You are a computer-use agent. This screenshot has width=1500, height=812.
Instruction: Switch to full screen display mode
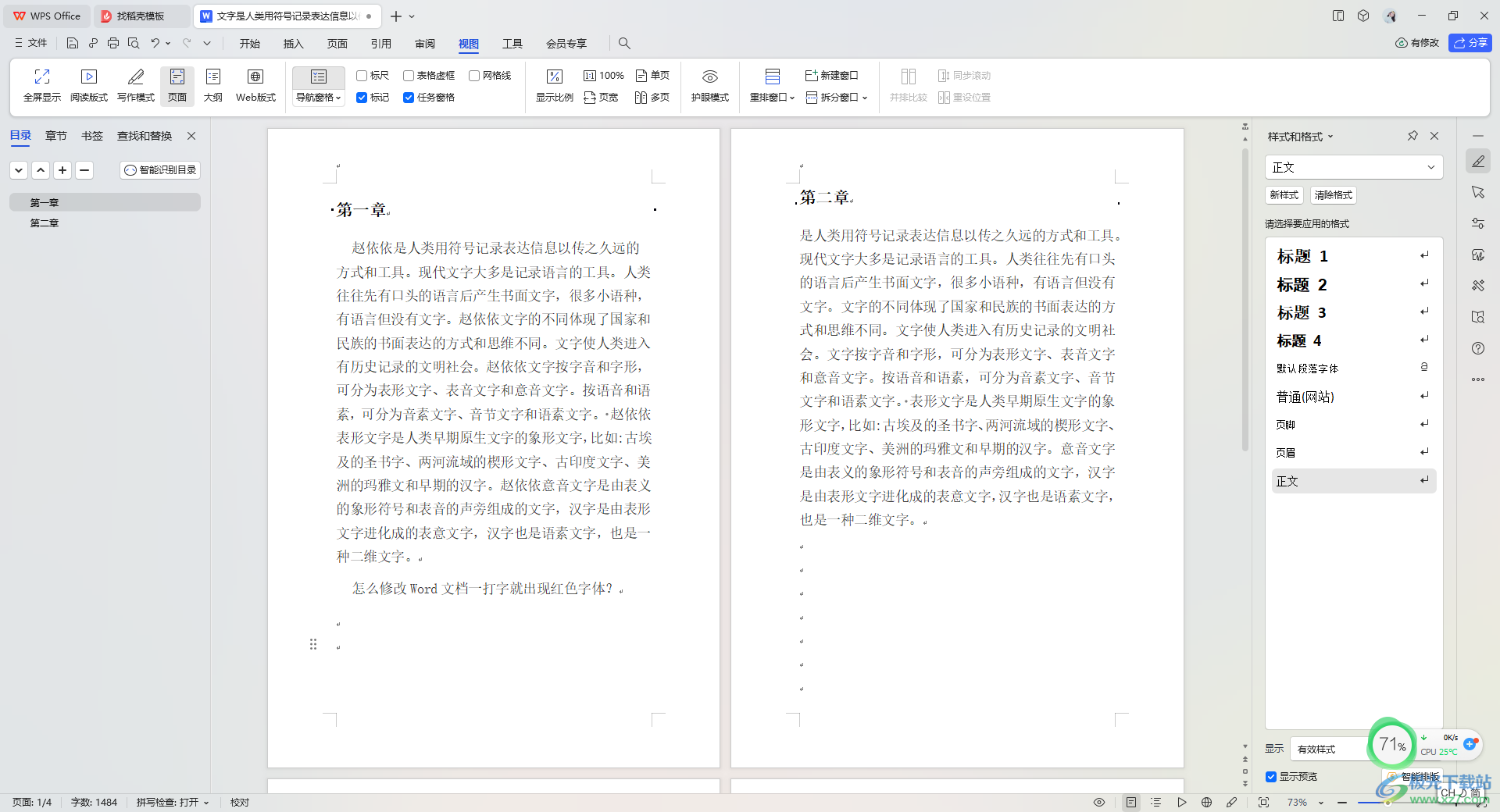pyautogui.click(x=42, y=86)
